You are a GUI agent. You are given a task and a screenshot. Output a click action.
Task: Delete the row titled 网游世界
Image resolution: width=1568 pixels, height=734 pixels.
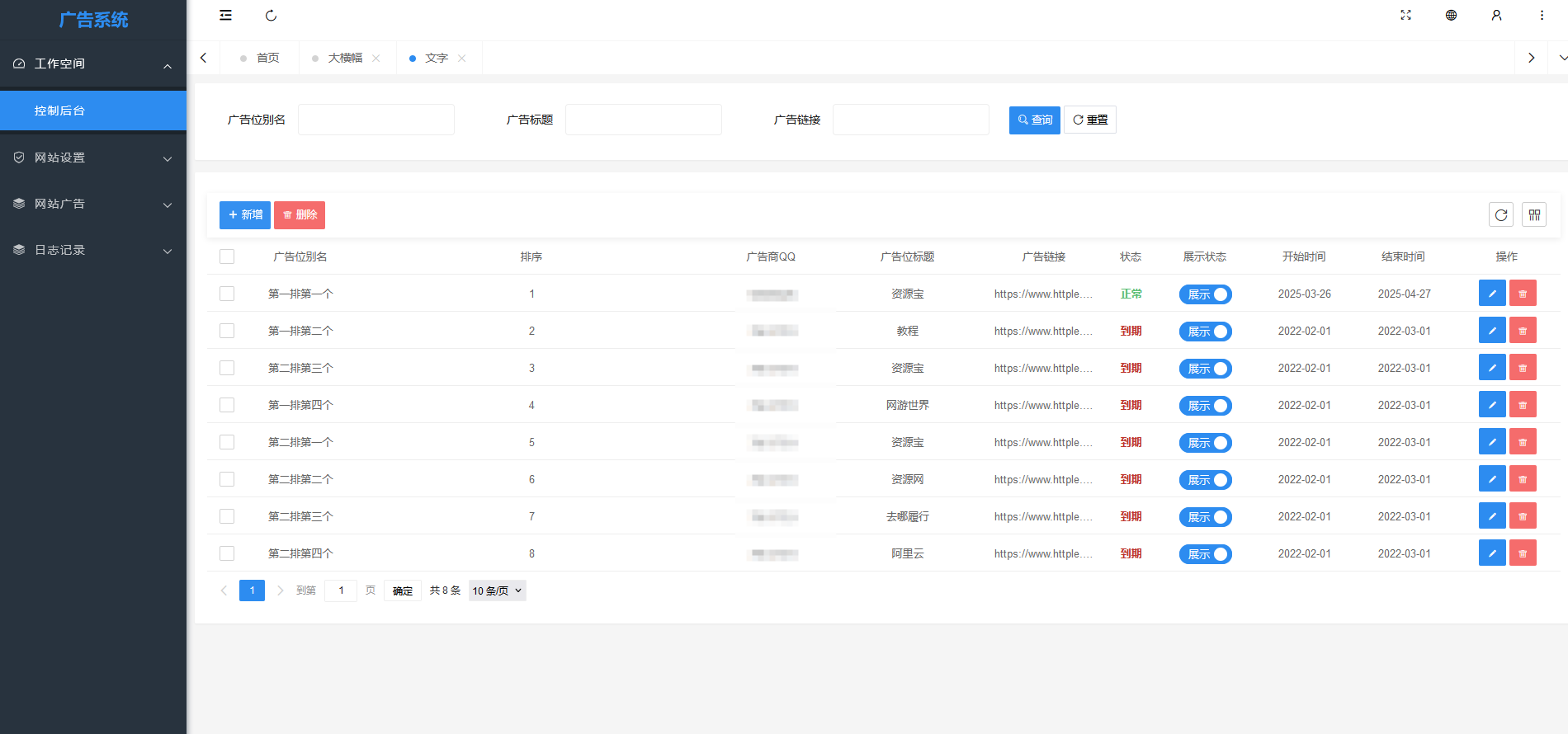pos(1523,405)
